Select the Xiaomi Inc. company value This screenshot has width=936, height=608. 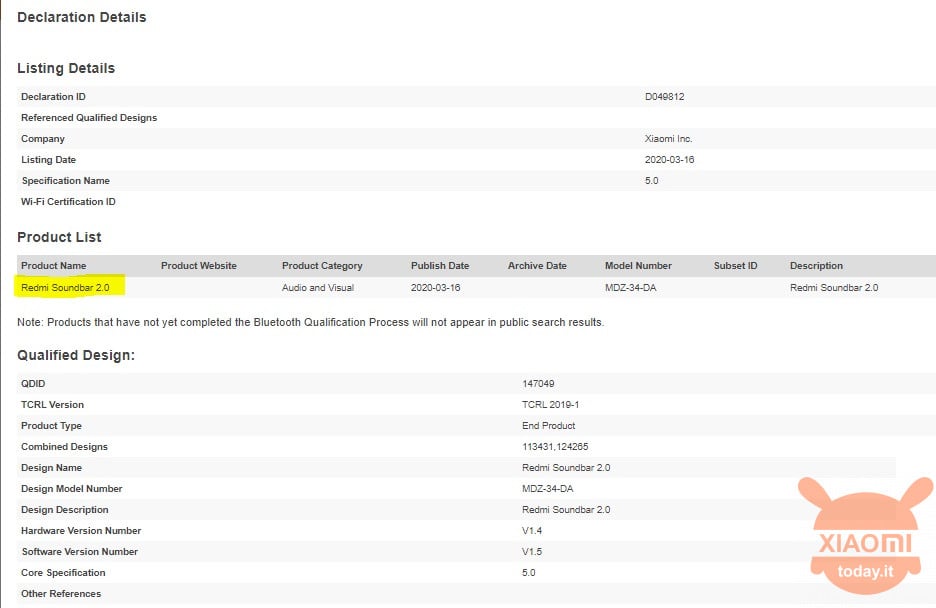point(669,138)
